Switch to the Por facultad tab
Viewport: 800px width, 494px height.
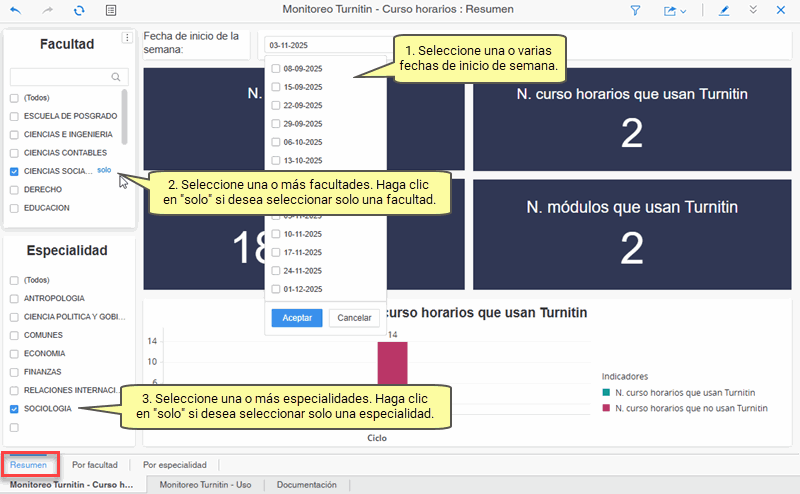click(94, 465)
